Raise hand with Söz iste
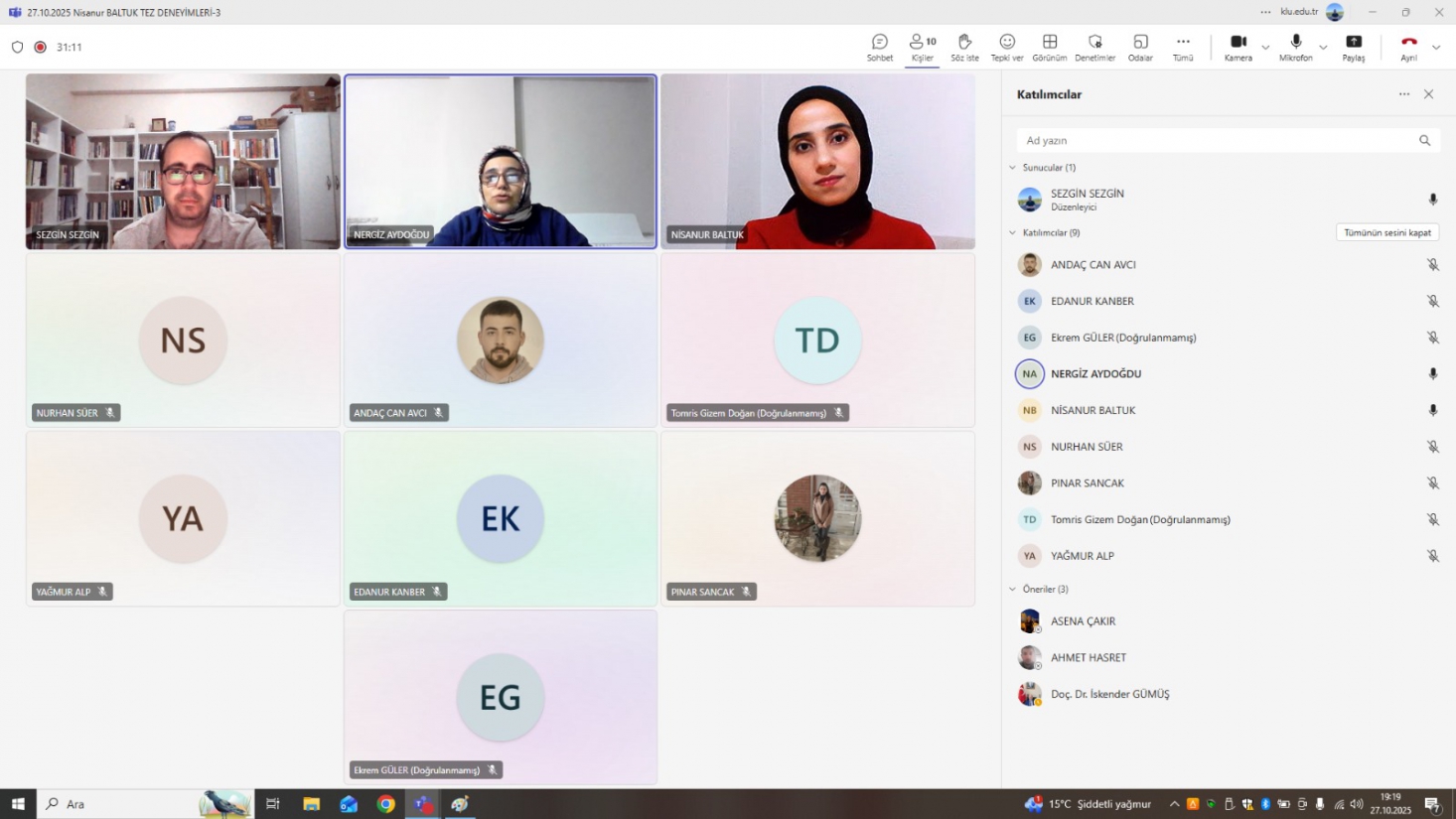 click(964, 47)
